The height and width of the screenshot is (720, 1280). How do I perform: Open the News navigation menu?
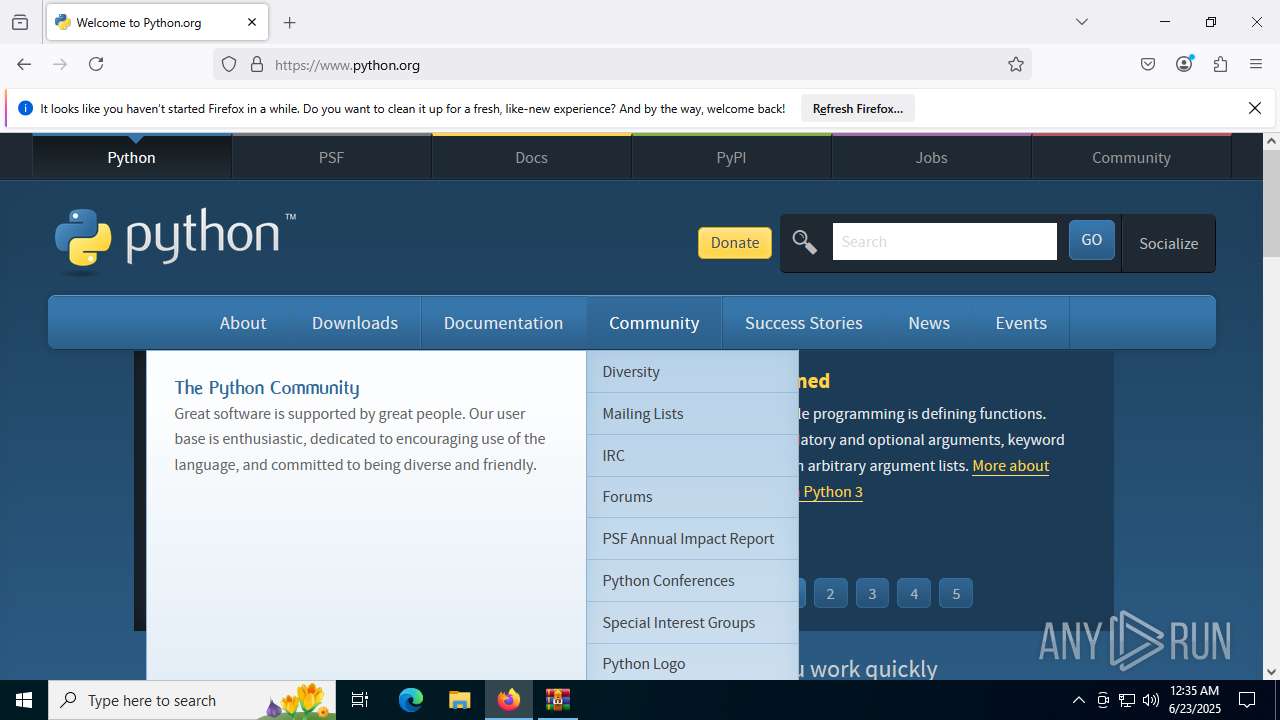[x=929, y=323]
